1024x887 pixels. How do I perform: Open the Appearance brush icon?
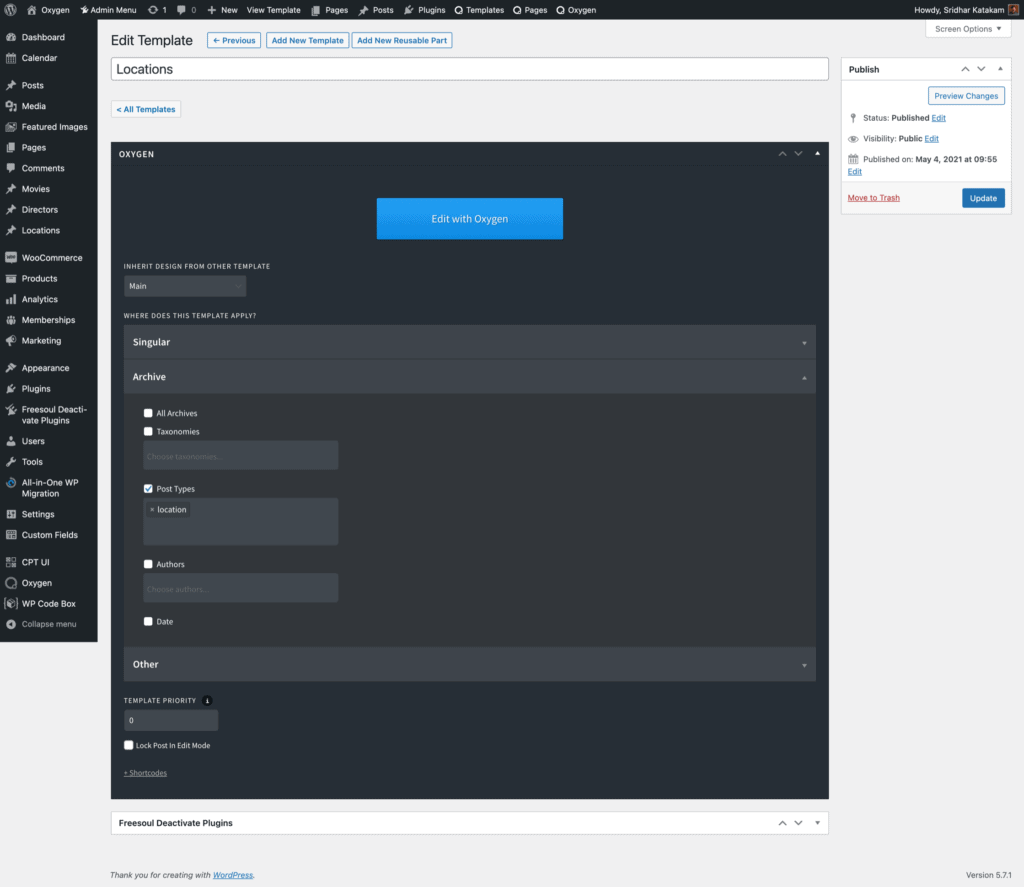click(x=11, y=368)
